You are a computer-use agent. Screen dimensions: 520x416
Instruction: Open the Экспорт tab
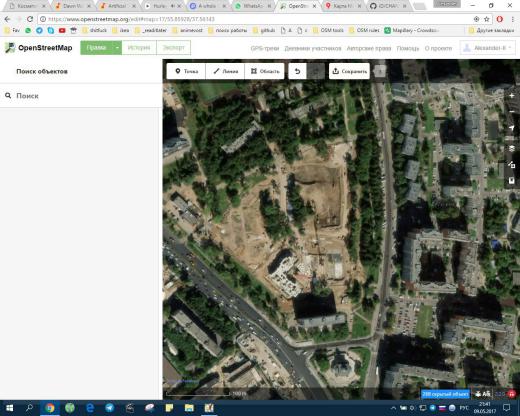coord(173,48)
